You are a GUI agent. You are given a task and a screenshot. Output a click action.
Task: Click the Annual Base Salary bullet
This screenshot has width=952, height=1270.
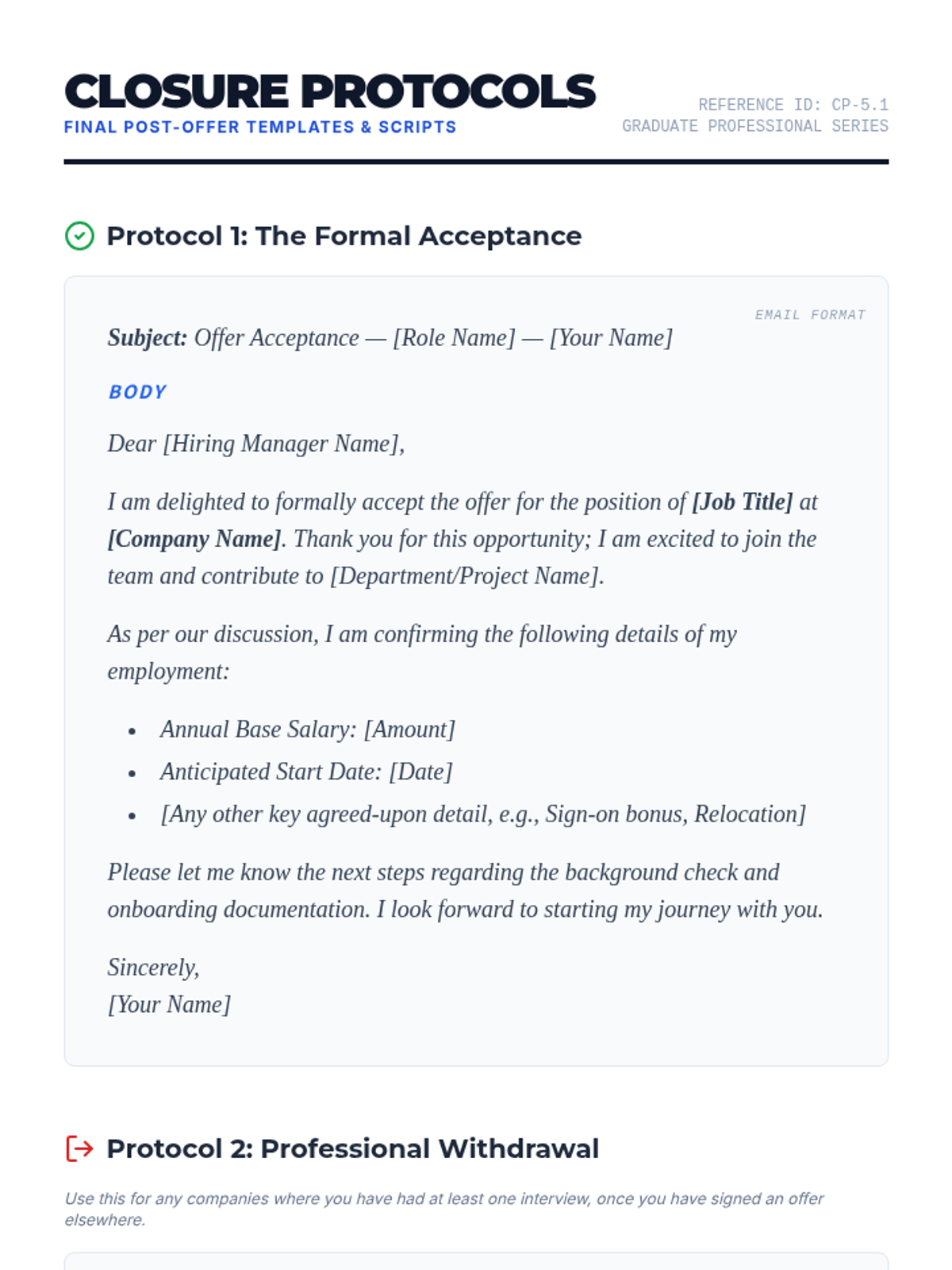tap(307, 729)
